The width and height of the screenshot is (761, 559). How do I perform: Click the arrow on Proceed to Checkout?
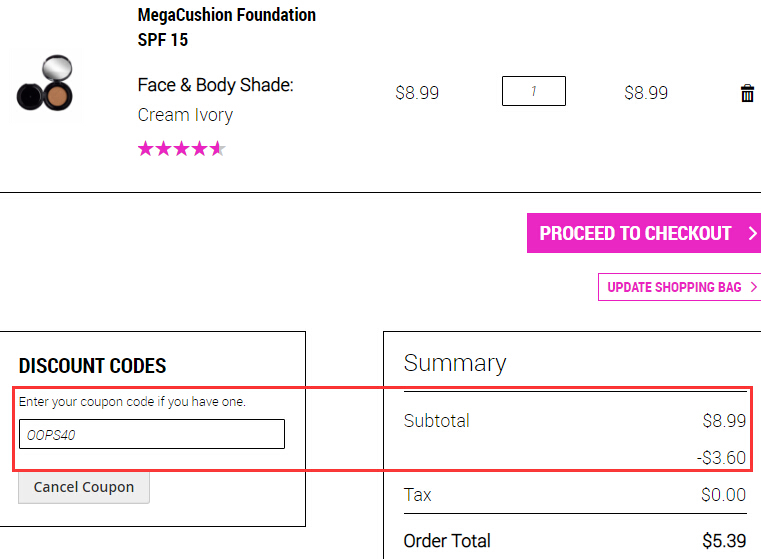(752, 233)
